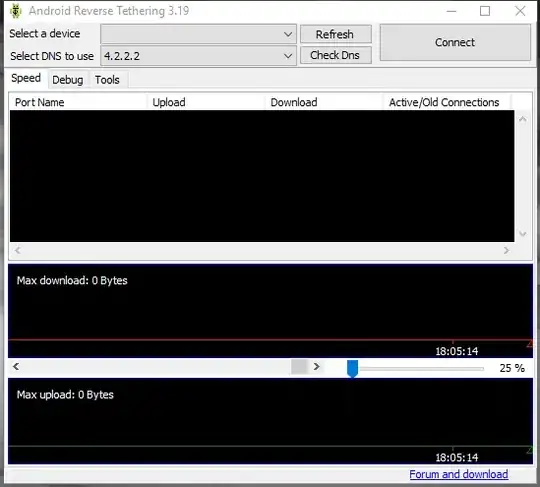
Task: Click the Download column header
Action: [x=324, y=102]
